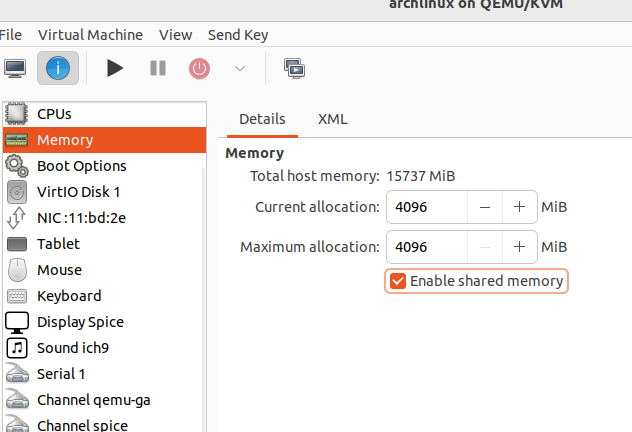Screen dimensions: 632x432
Task: Increase maximum allocation with plus button
Action: pyautogui.click(x=519, y=246)
